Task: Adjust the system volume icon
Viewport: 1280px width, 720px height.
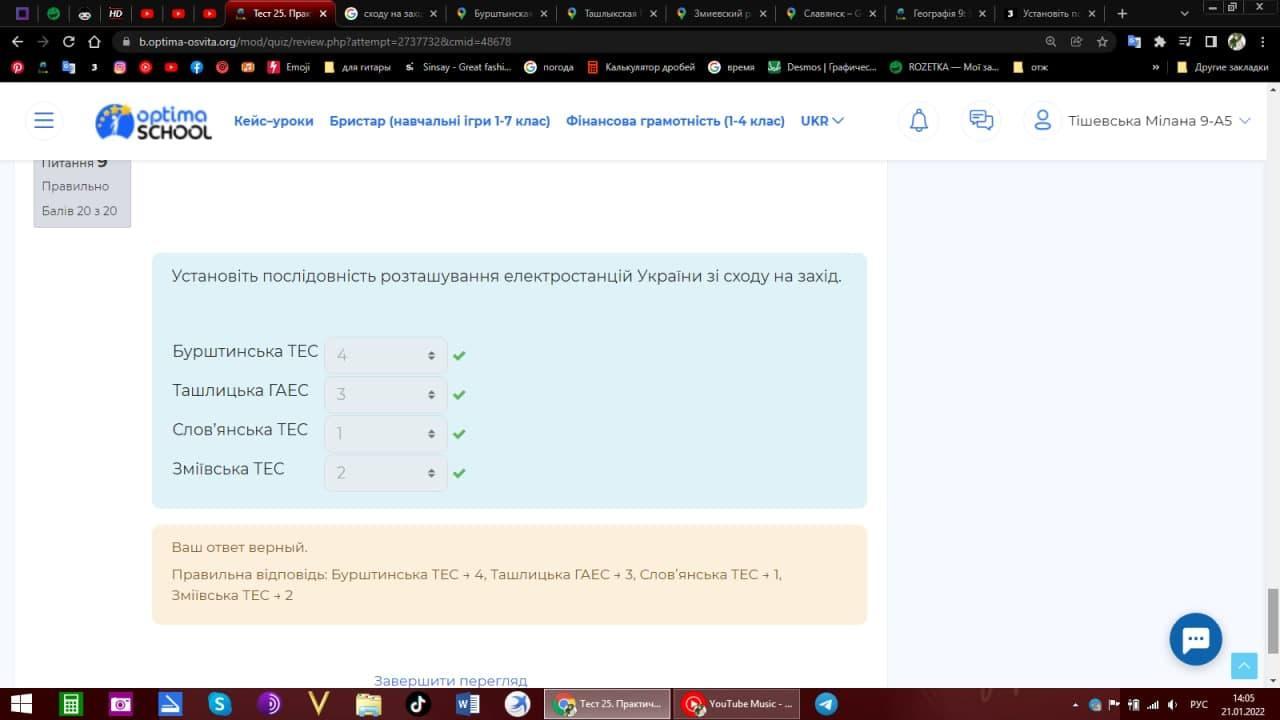Action: tap(1172, 704)
